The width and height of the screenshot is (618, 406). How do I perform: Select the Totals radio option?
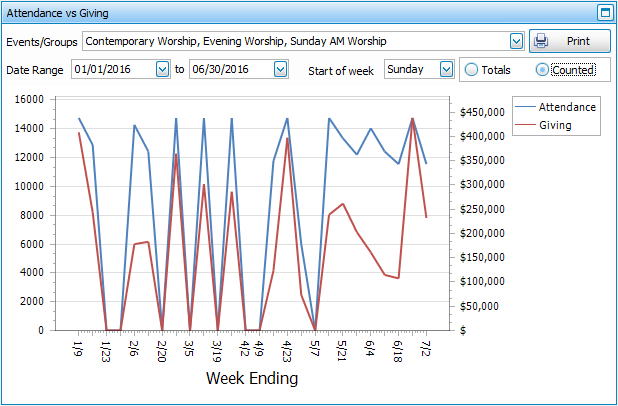click(472, 70)
